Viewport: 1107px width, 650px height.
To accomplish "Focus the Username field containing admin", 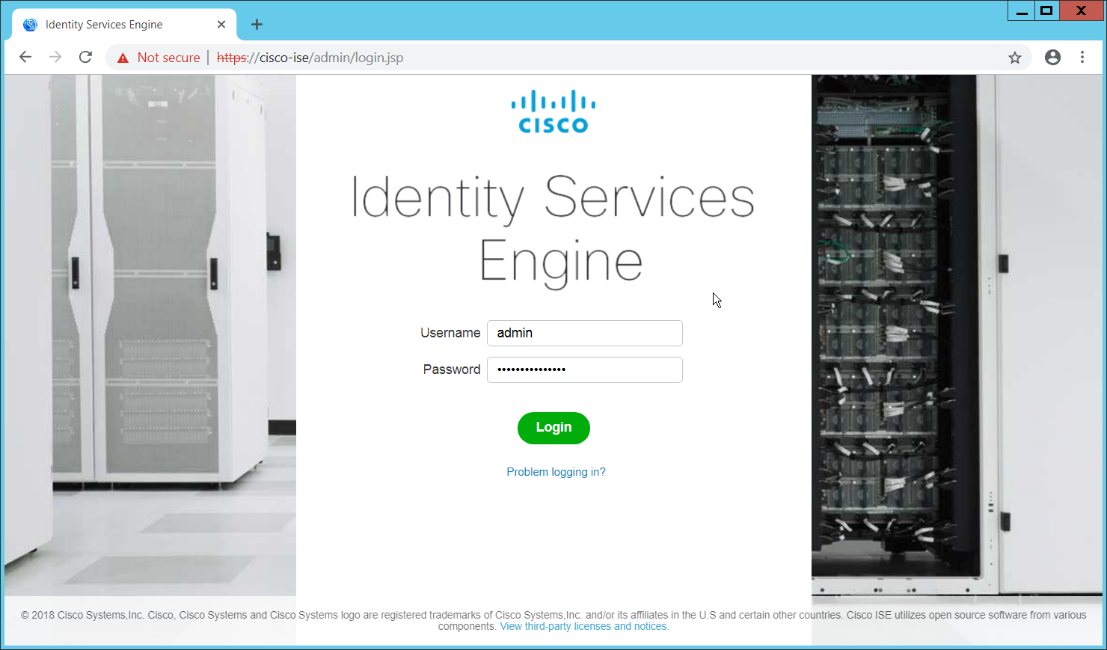I will coord(584,333).
